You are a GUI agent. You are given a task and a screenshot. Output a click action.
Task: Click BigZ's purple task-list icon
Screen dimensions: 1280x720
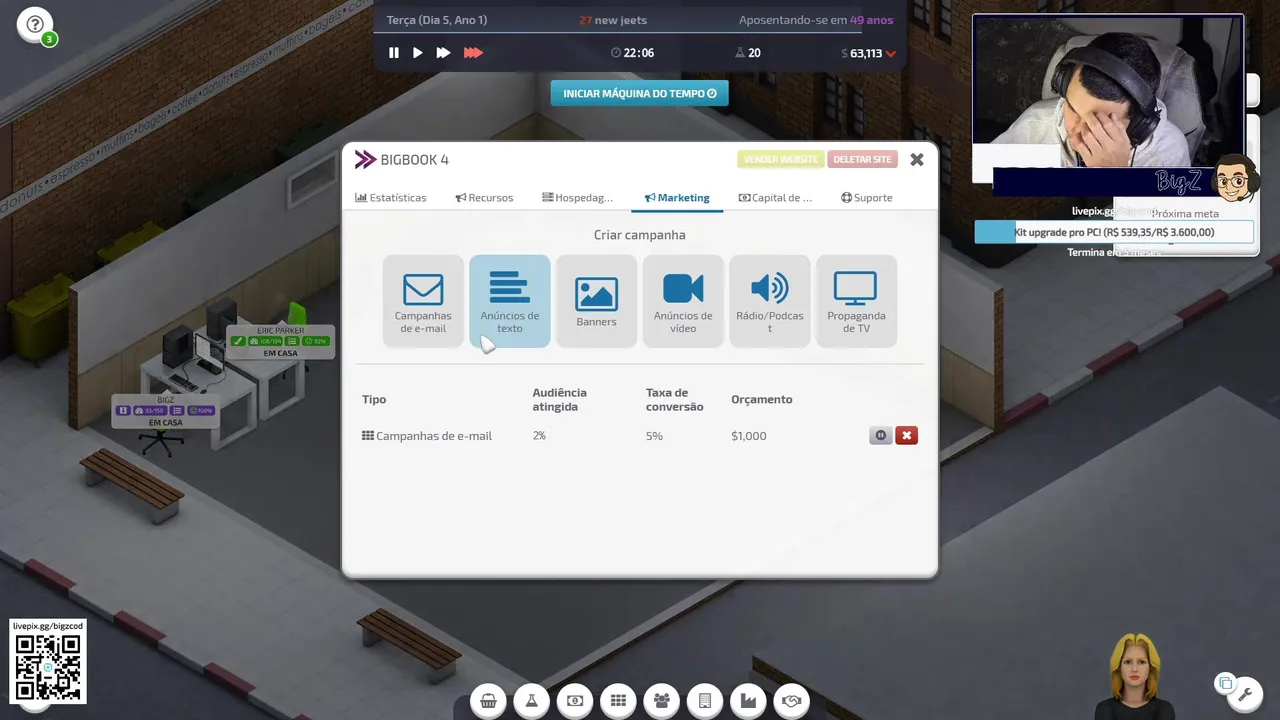pos(177,410)
